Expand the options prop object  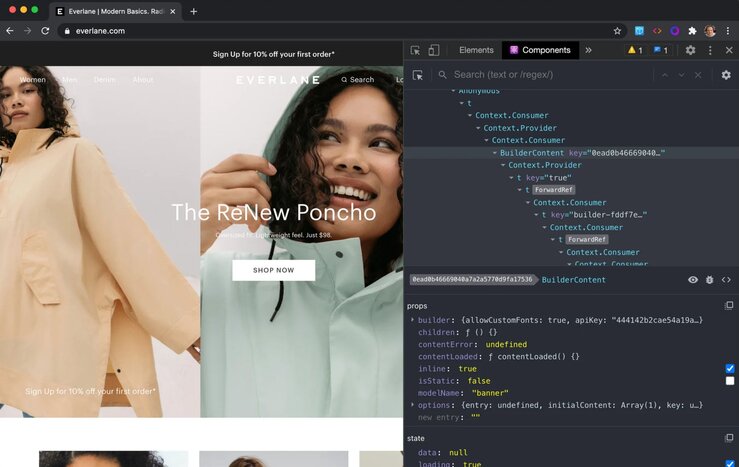[412, 405]
